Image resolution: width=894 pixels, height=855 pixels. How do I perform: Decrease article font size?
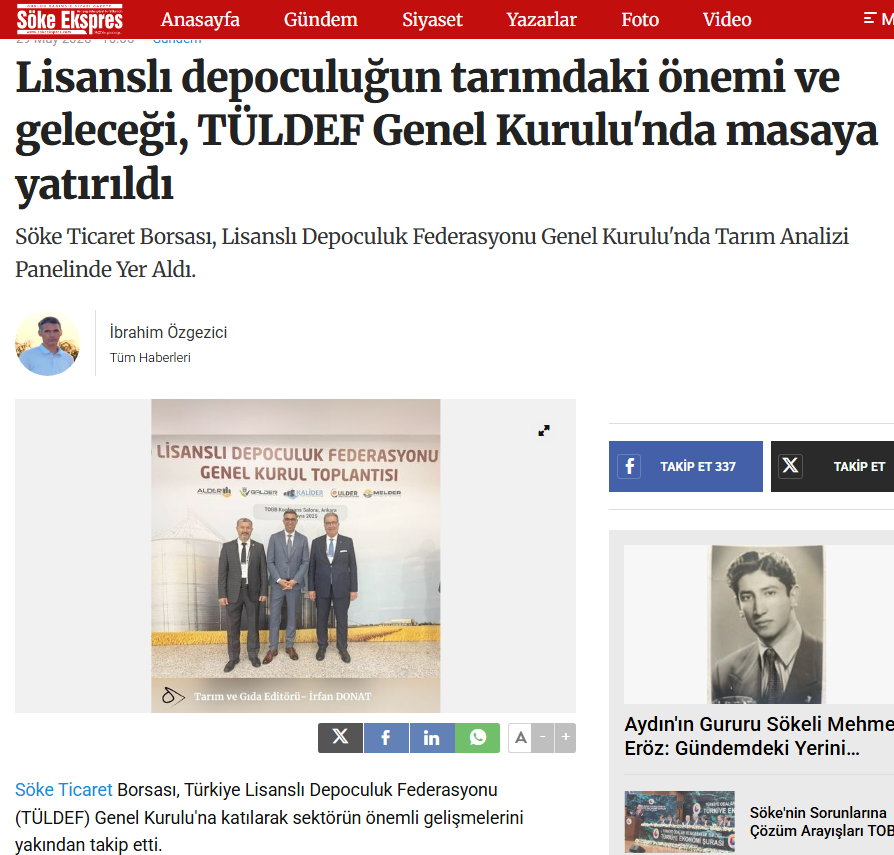click(543, 738)
